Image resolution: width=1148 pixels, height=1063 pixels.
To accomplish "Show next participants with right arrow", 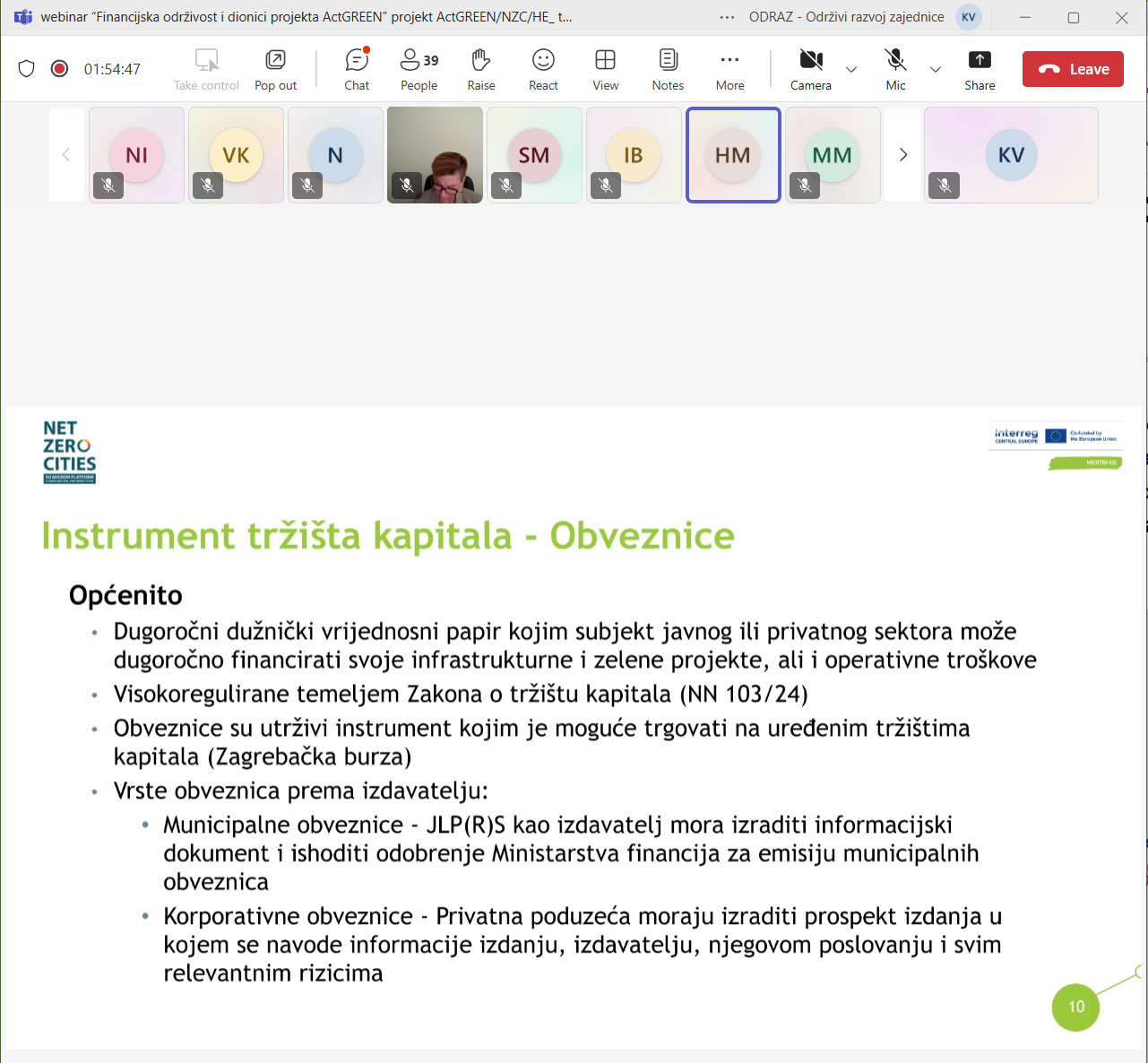I will coord(903,154).
